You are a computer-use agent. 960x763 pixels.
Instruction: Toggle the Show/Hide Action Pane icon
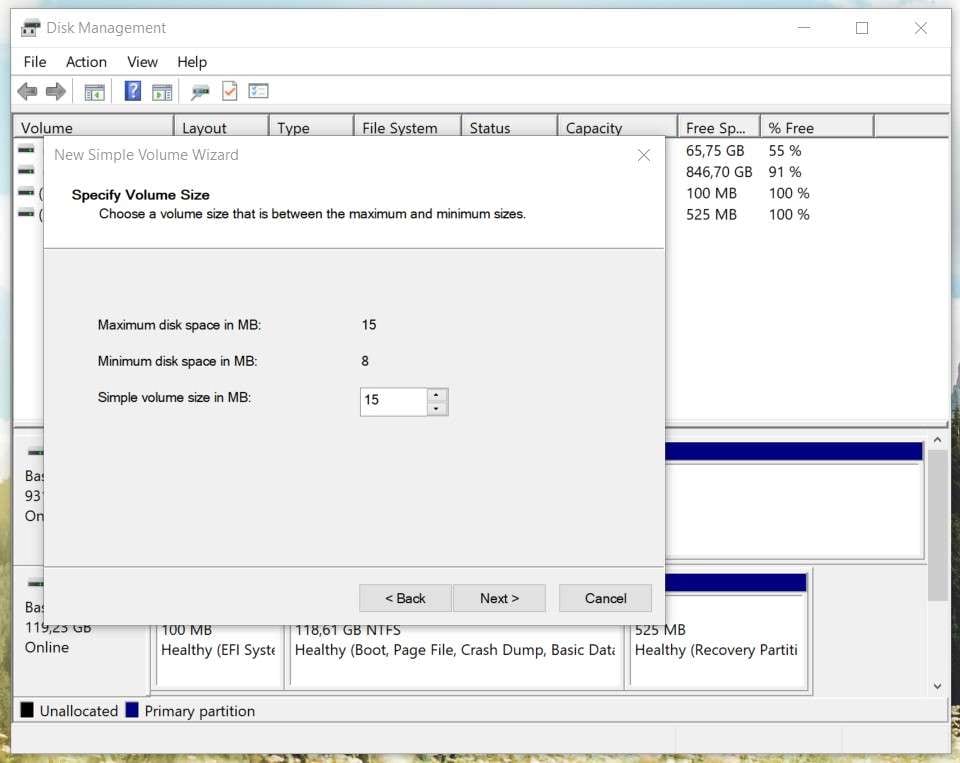coord(162,92)
